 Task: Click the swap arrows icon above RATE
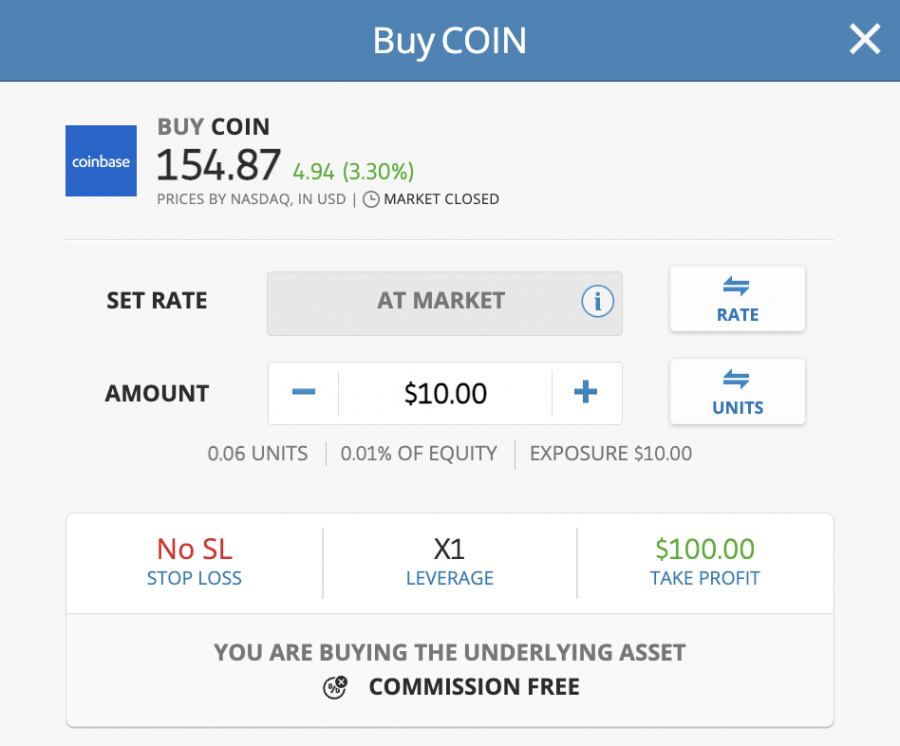point(736,285)
